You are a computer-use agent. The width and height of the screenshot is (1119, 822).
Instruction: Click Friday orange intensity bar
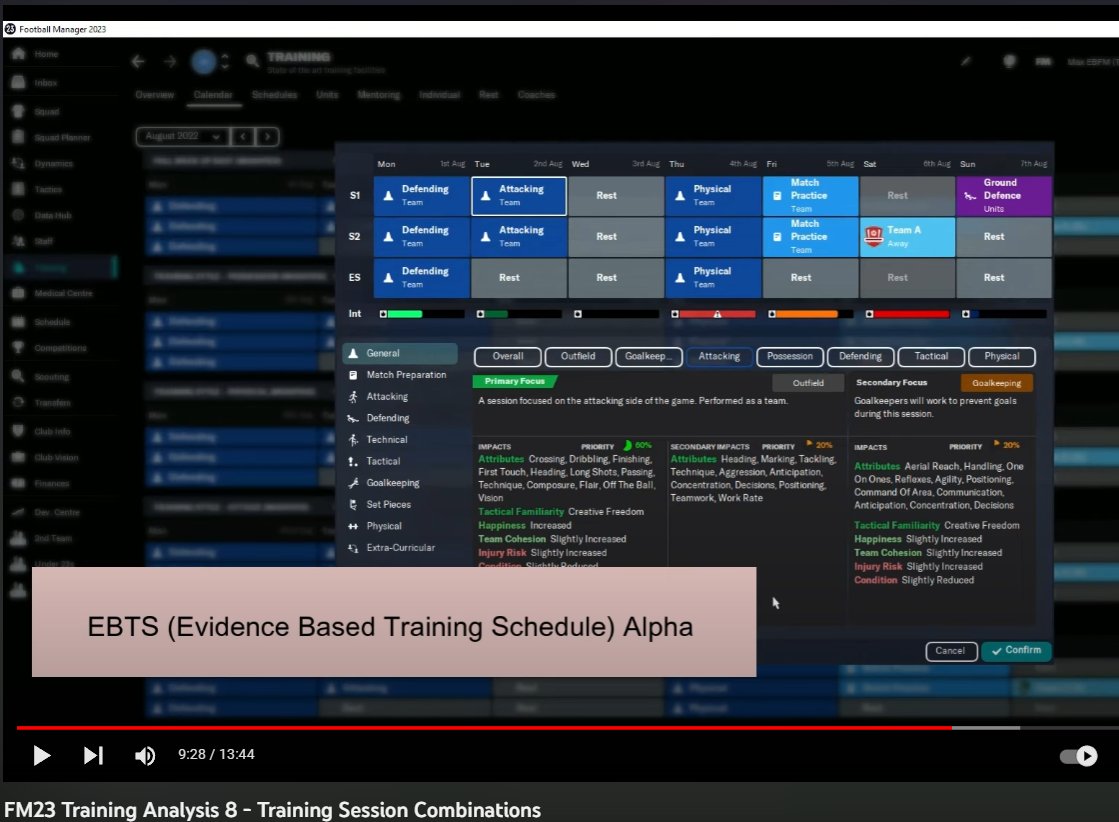pos(810,314)
